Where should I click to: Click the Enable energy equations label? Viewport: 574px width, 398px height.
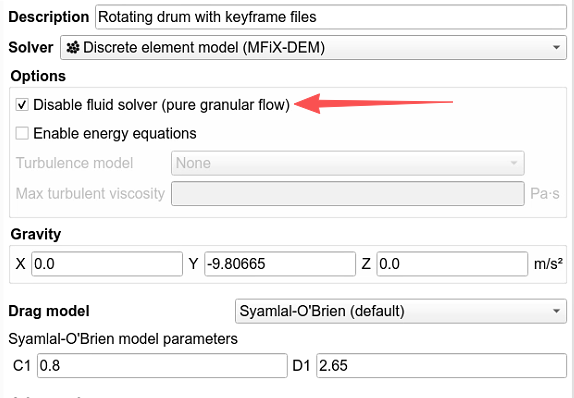(115, 133)
